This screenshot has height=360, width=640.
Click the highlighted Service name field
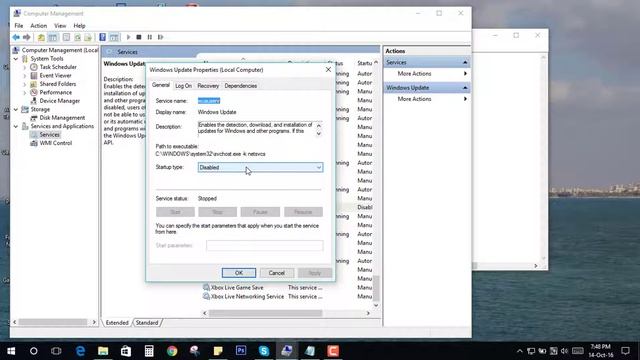pyautogui.click(x=209, y=100)
